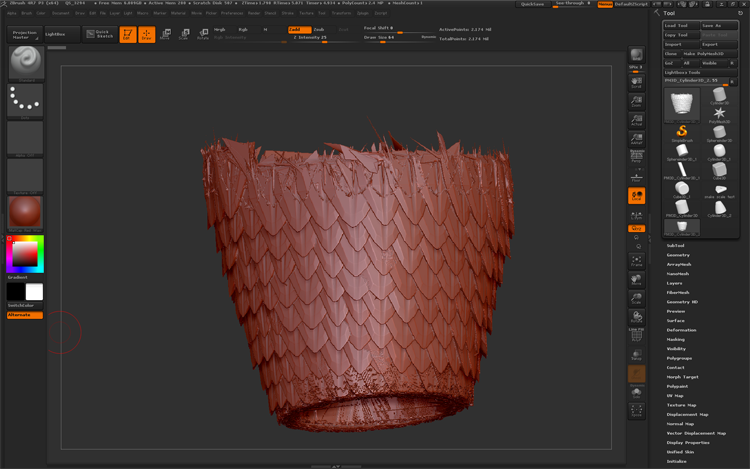Click the Projection Master button
750x469 pixels.
coord(24,34)
